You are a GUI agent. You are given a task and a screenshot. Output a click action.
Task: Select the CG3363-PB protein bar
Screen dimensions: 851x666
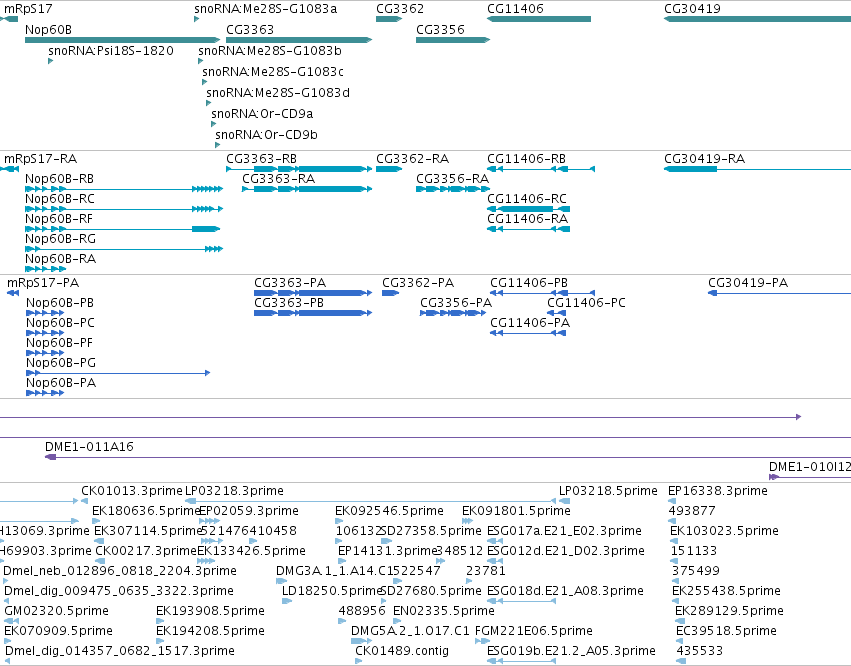click(313, 313)
